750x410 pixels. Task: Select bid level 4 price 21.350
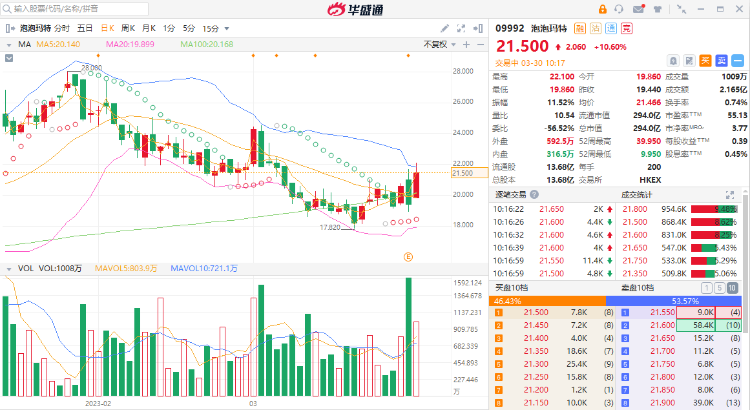[x=536, y=351]
